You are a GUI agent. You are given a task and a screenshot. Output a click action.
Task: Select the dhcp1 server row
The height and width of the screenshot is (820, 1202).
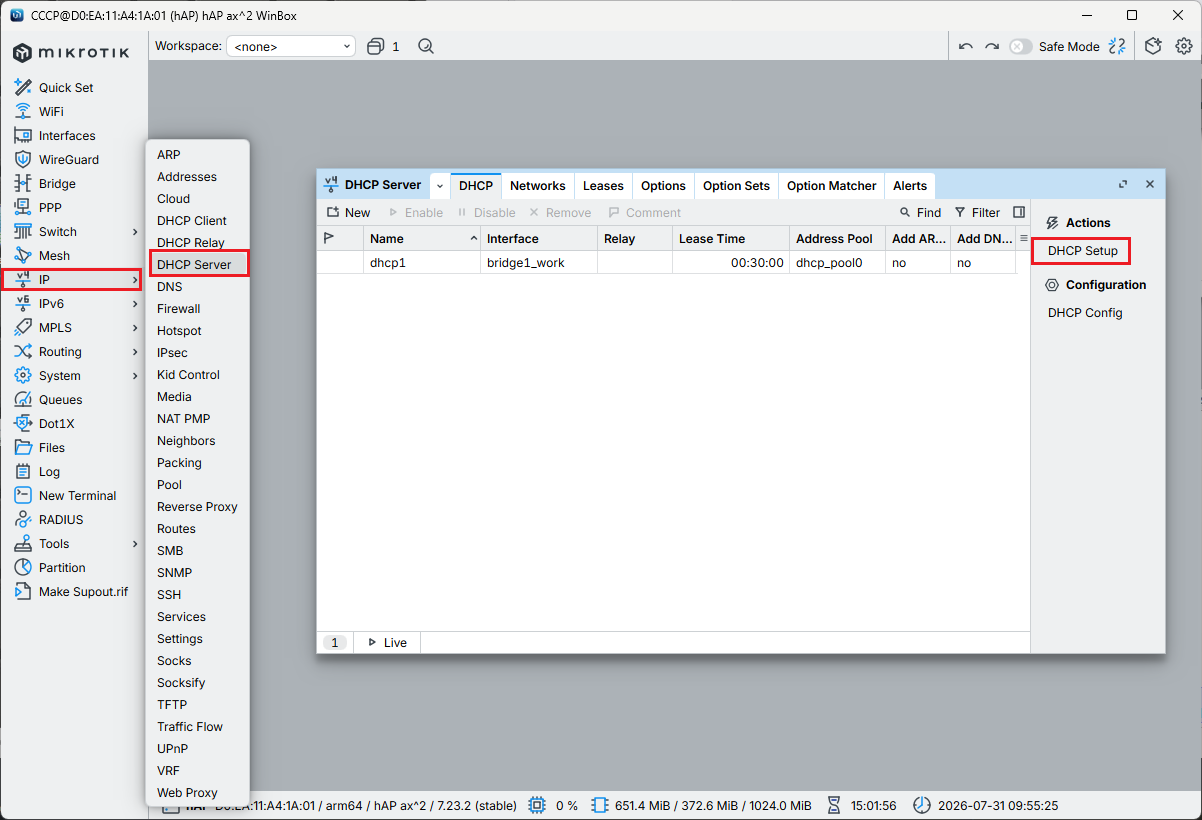coord(673,263)
